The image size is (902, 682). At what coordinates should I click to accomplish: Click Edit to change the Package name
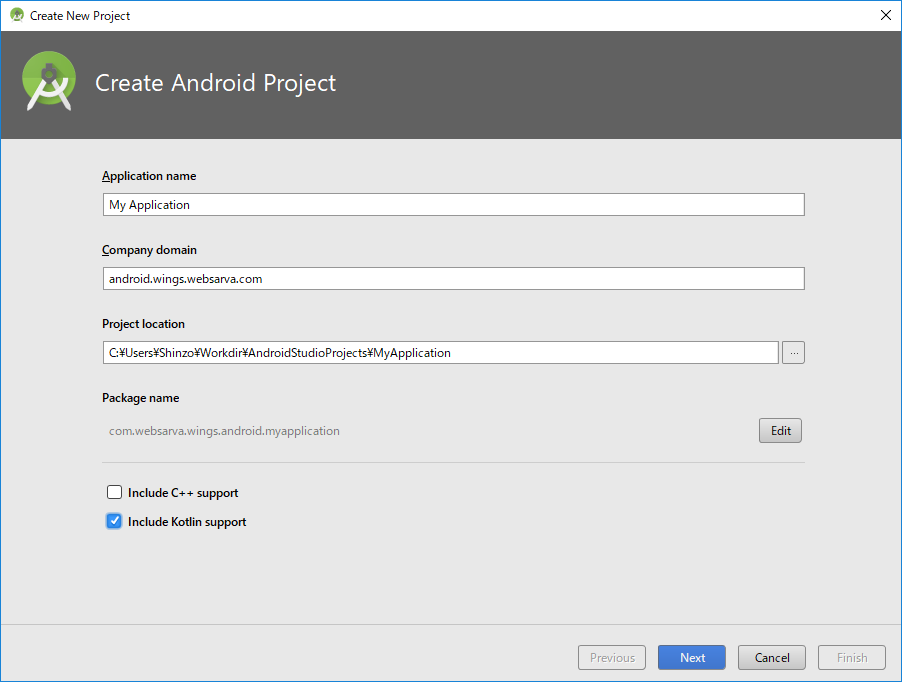(780, 430)
